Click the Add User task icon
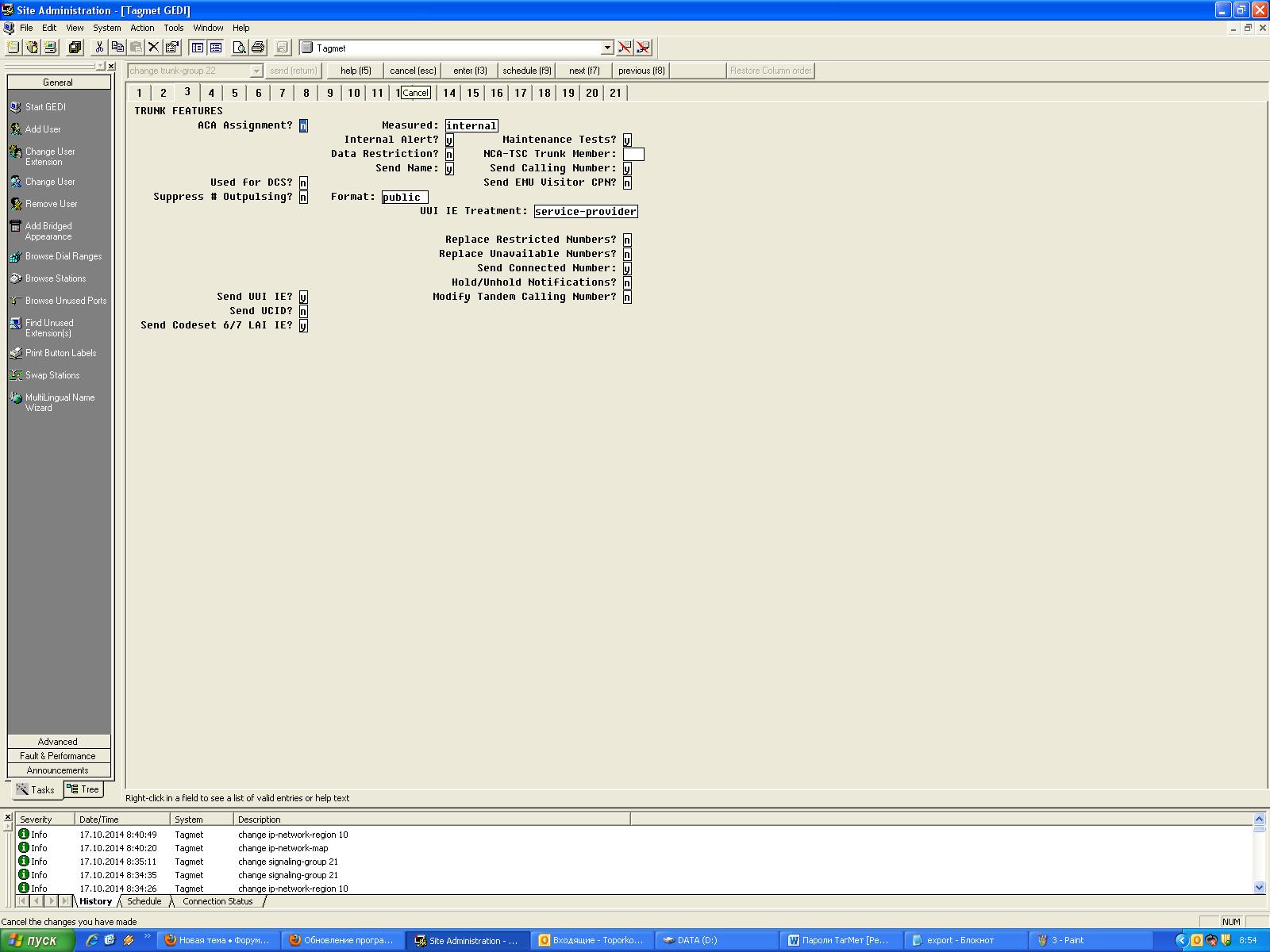The width and height of the screenshot is (1270, 952). [15, 129]
